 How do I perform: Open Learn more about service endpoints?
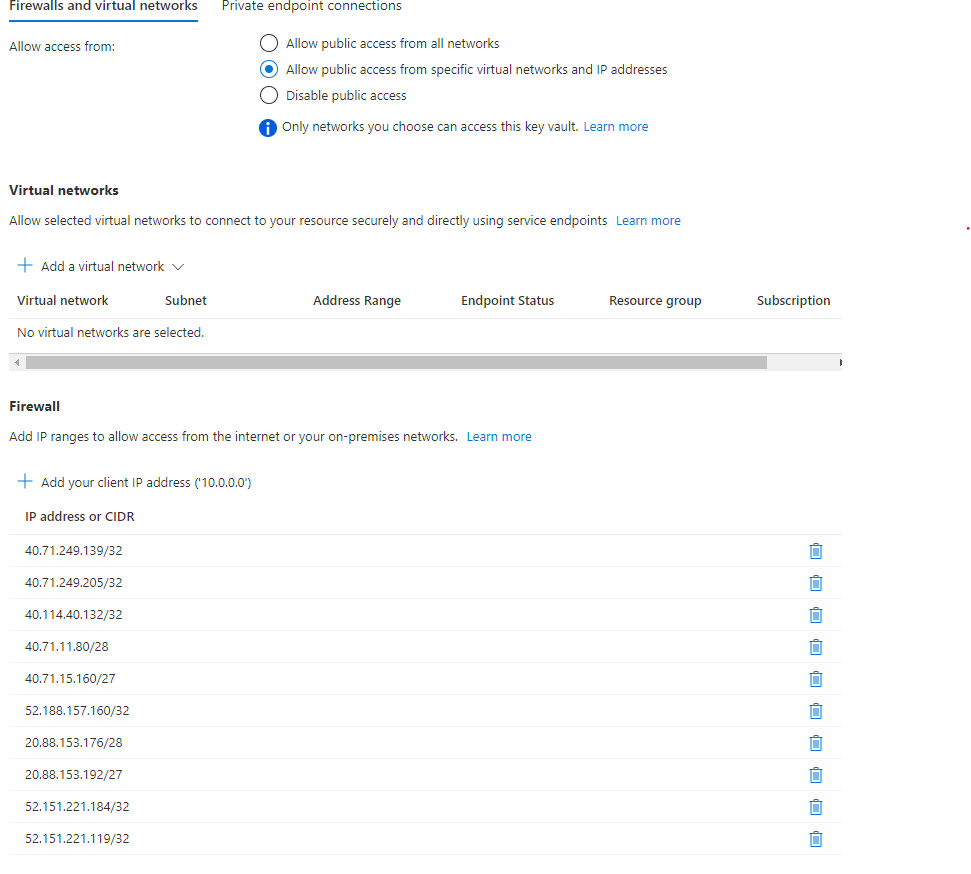click(648, 220)
